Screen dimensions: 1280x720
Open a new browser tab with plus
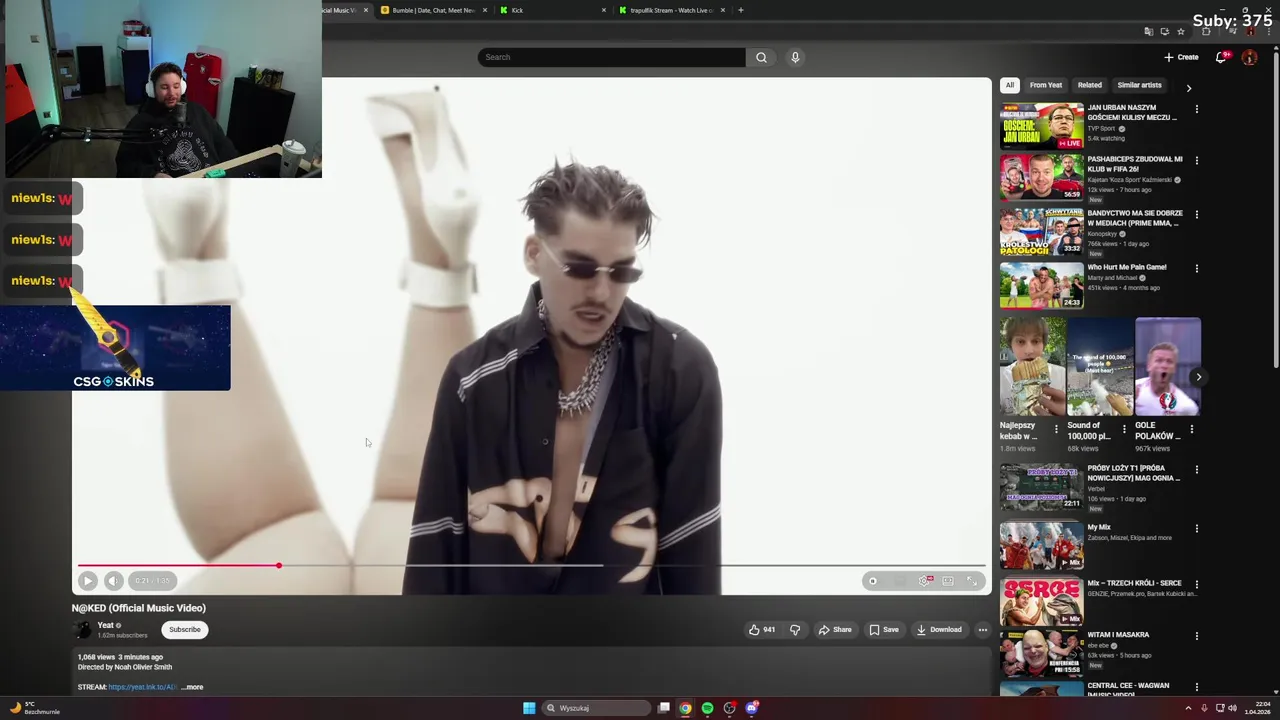pyautogui.click(x=740, y=10)
